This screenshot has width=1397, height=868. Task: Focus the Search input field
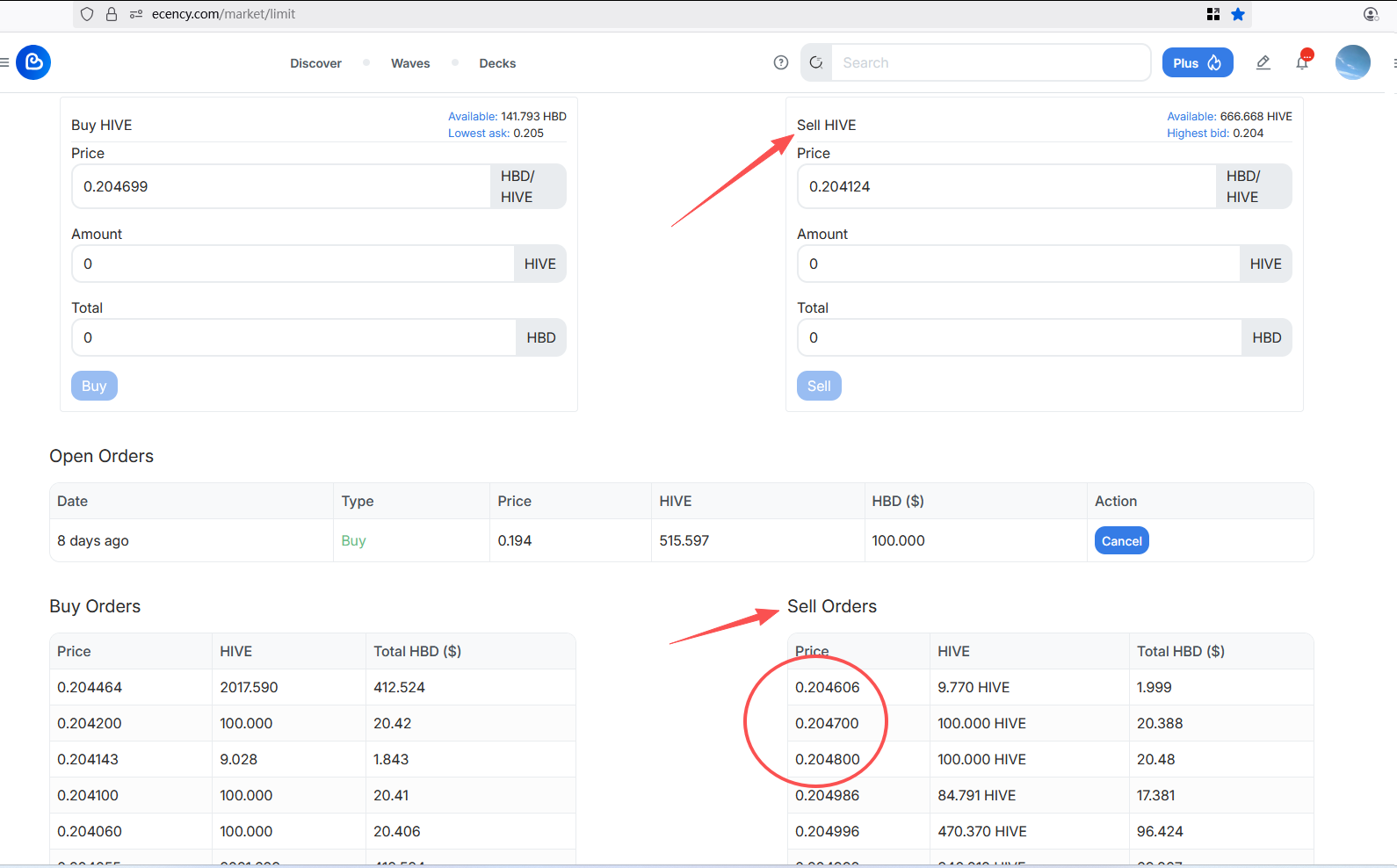(x=990, y=62)
